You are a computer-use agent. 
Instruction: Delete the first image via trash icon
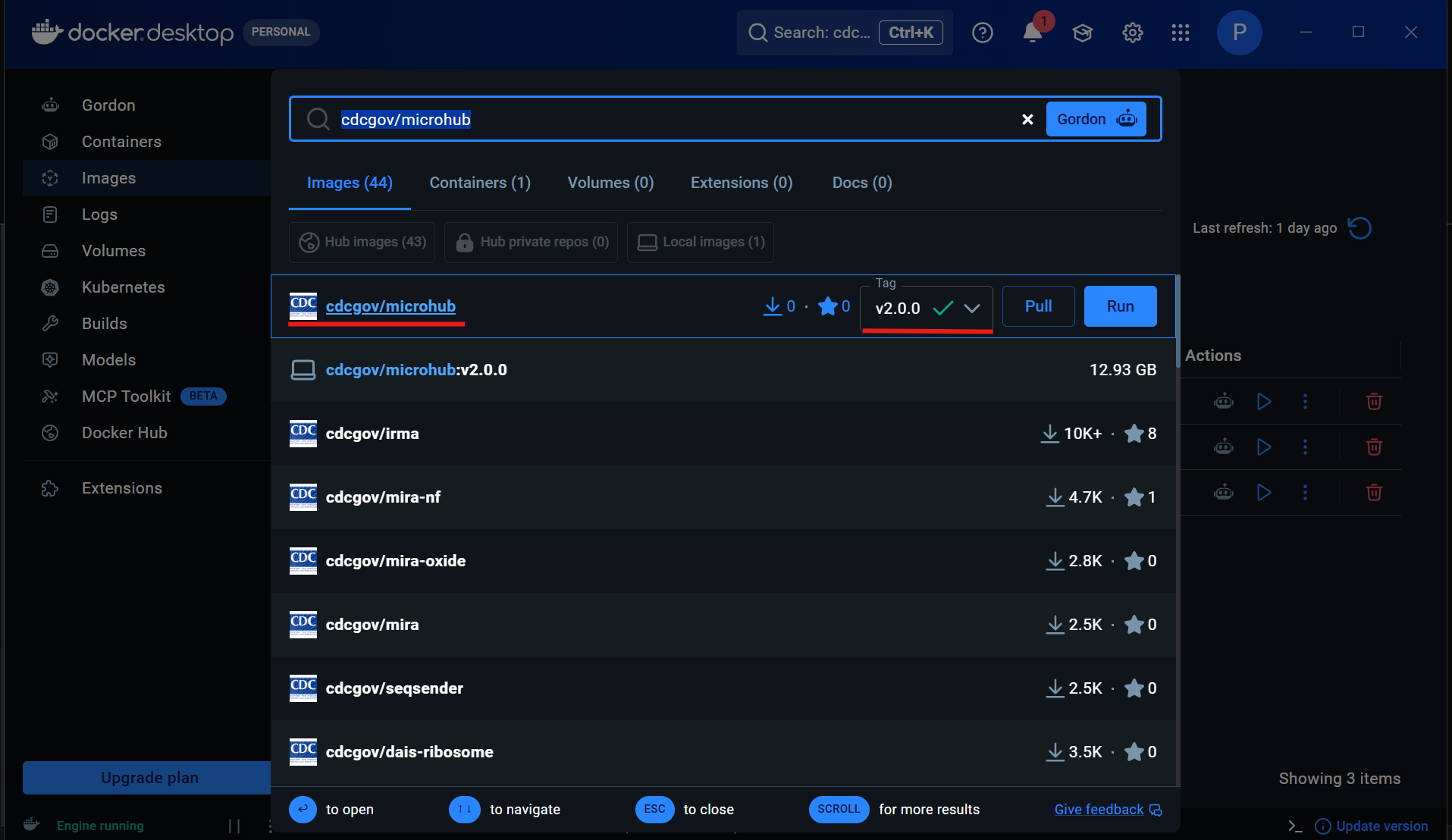tap(1374, 402)
